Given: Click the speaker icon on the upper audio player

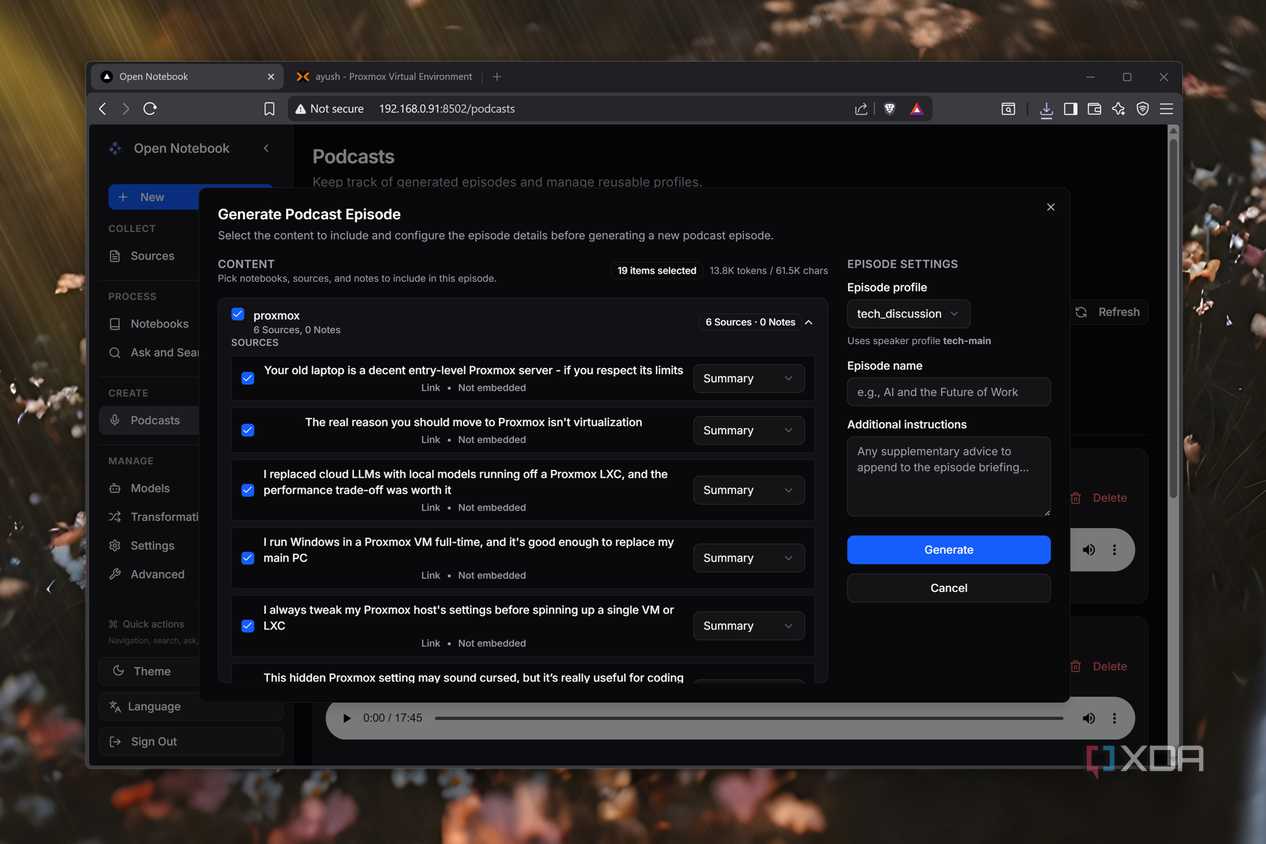Looking at the screenshot, I should (x=1088, y=550).
